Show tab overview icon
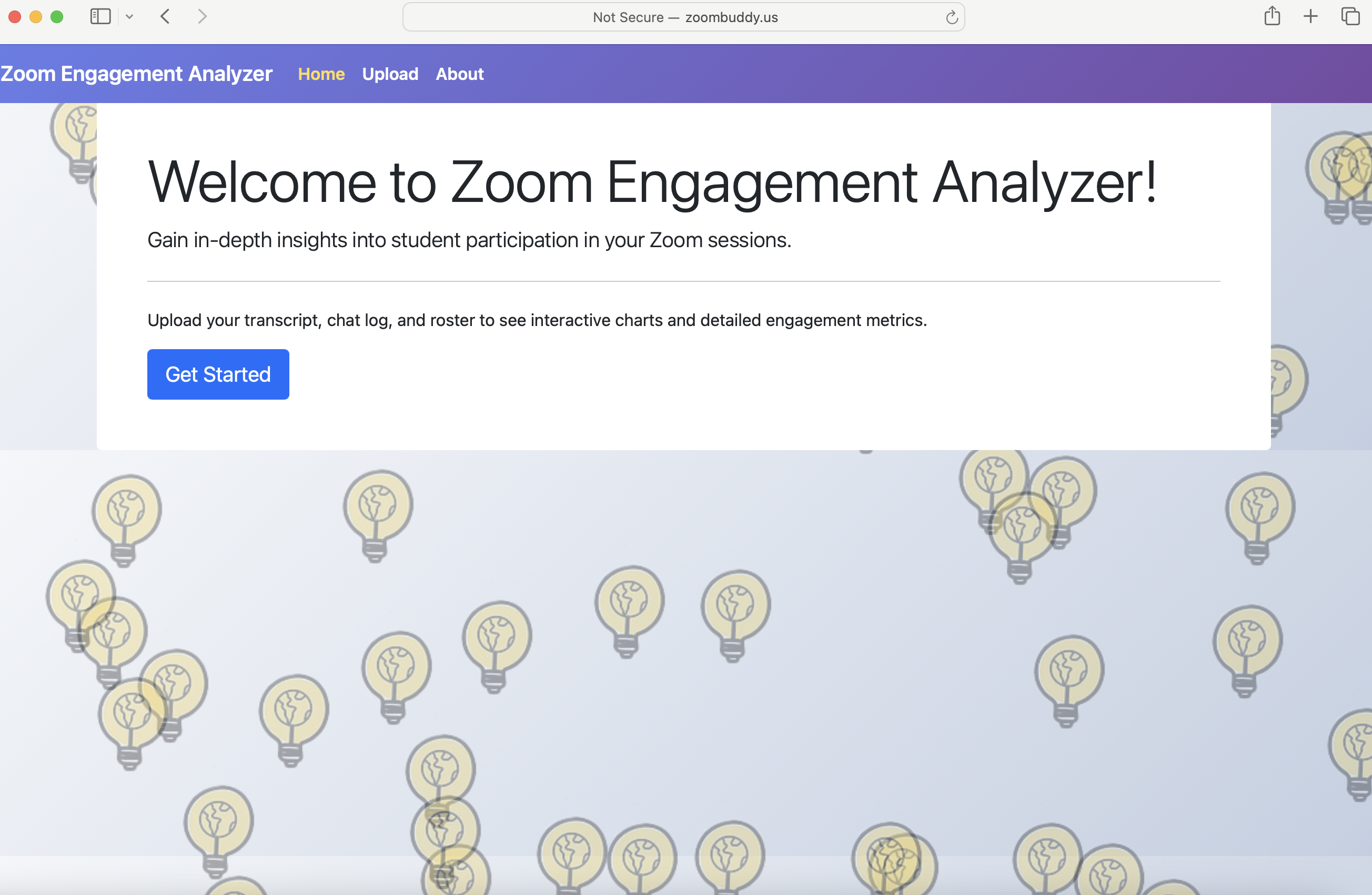This screenshot has height=895, width=1372. click(1350, 16)
